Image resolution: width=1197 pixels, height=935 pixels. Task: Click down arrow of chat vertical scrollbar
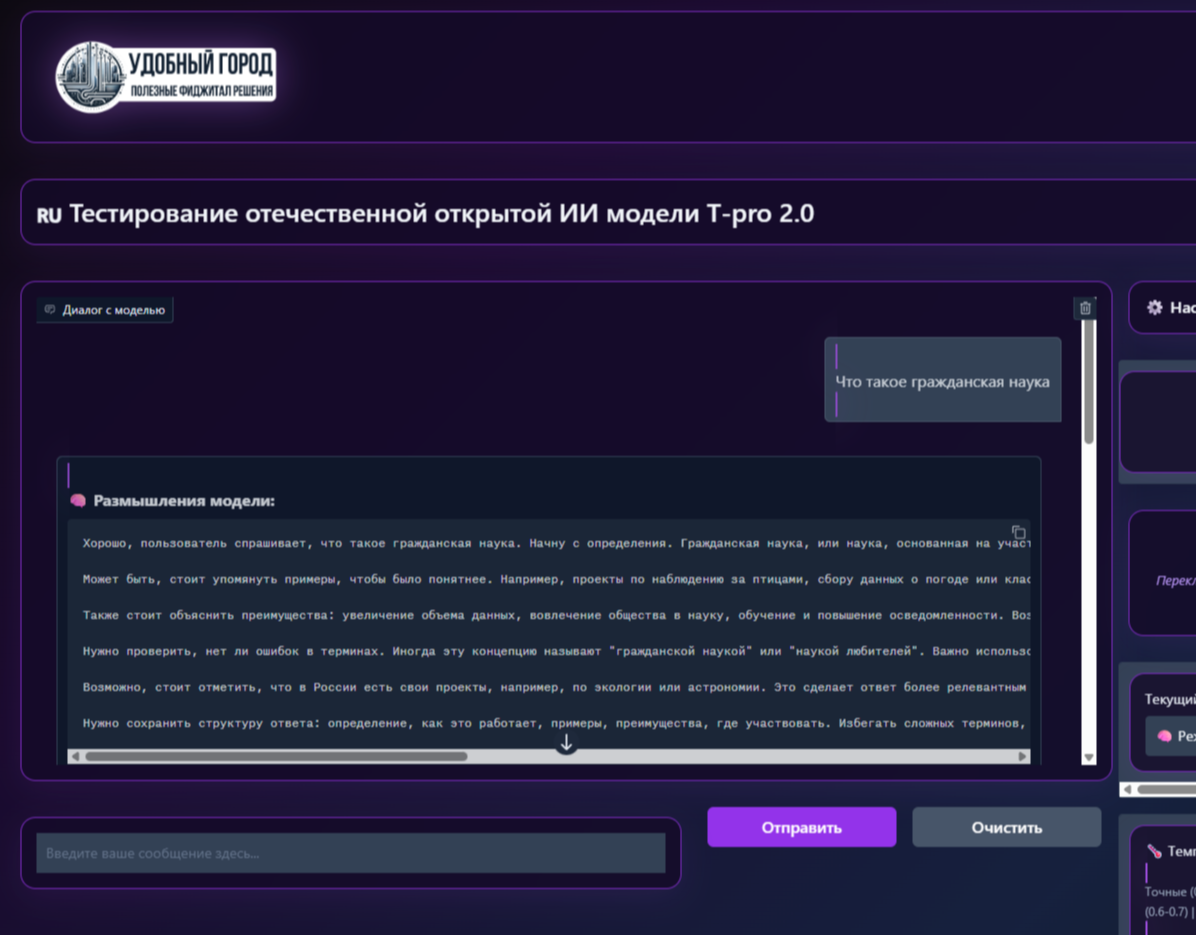point(1089,758)
